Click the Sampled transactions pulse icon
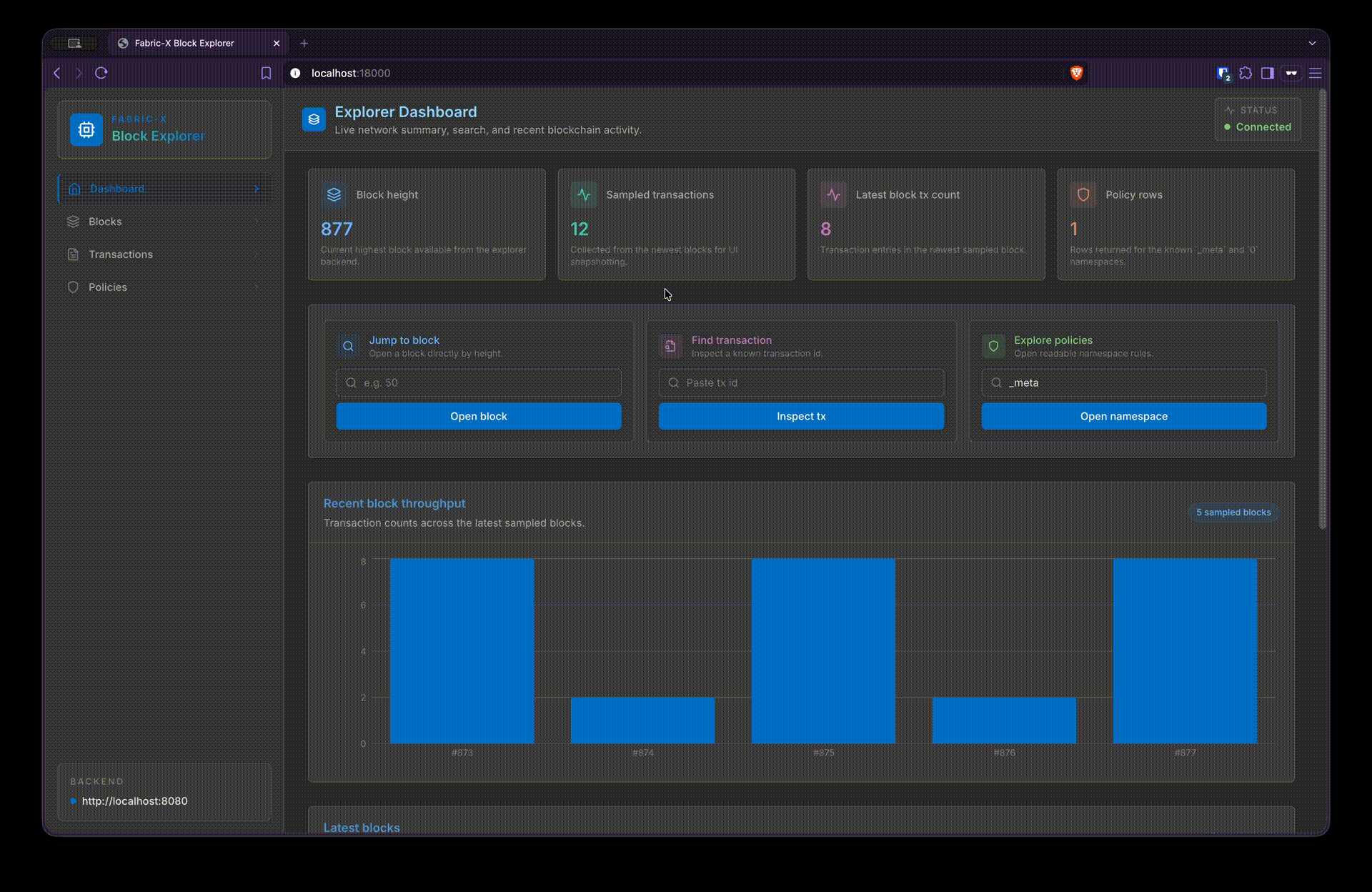This screenshot has height=892, width=1372. [584, 194]
